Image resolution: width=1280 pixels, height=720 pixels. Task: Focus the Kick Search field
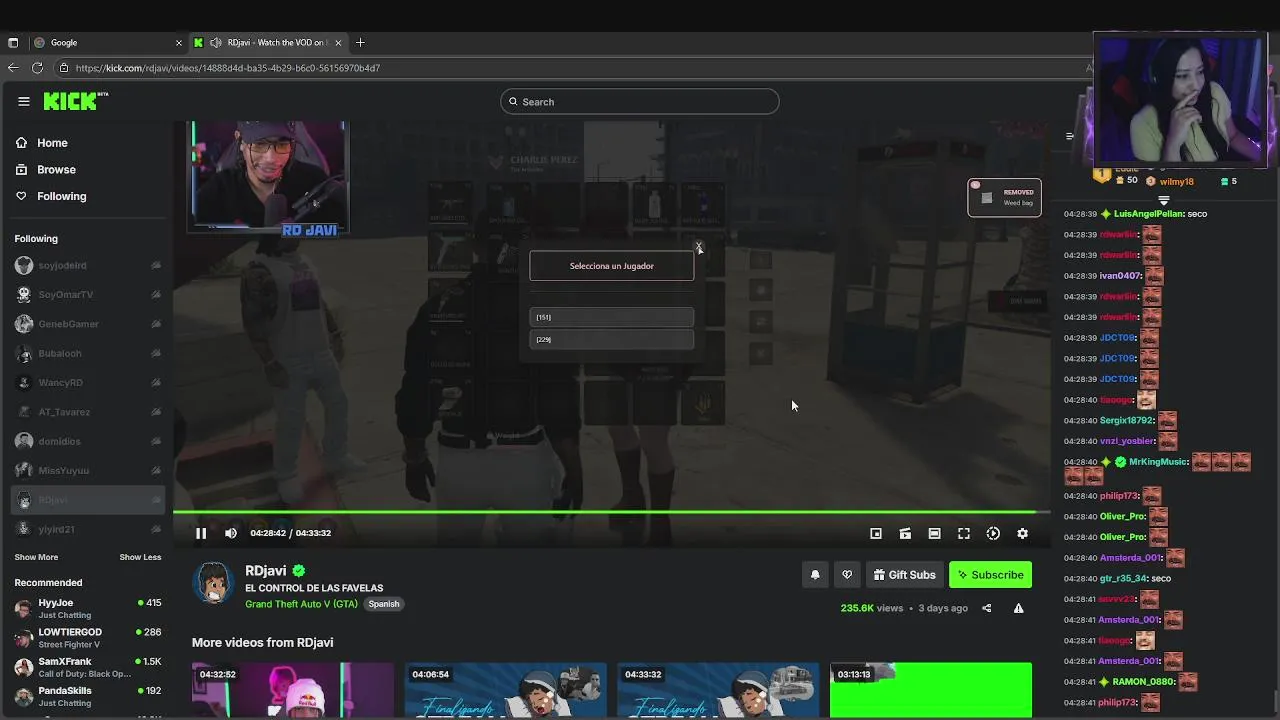(x=640, y=101)
